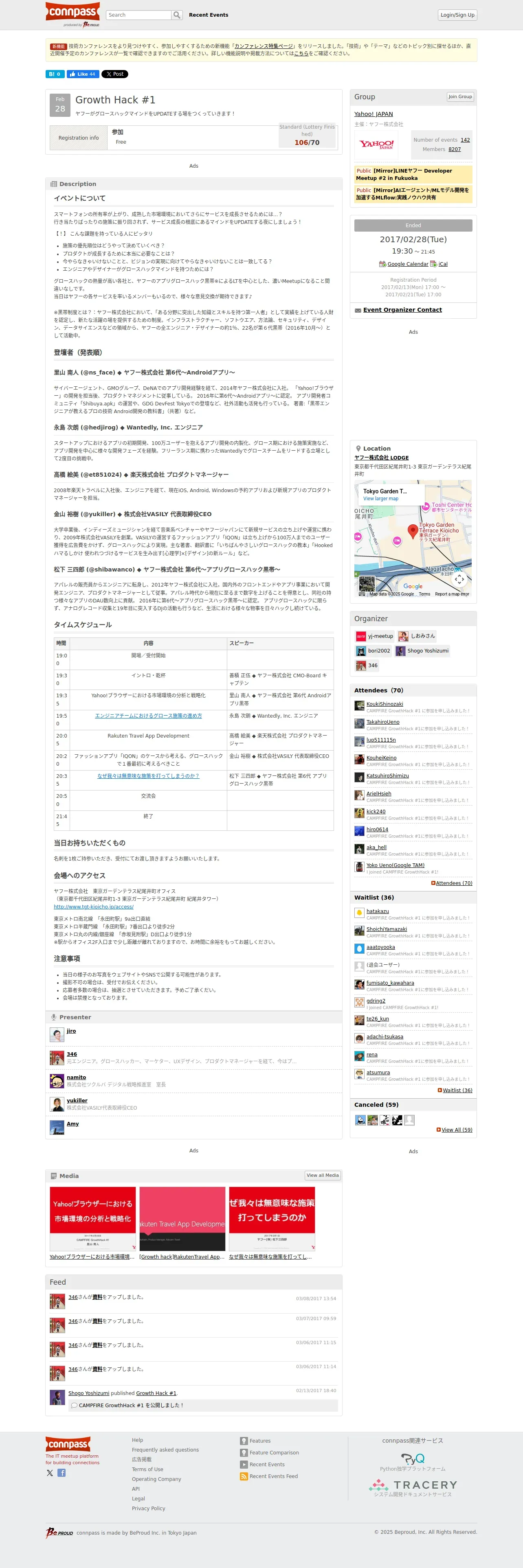523x1568 pixels.
Task: Click Recent Events Feed RSS link
Action: 273,1476
